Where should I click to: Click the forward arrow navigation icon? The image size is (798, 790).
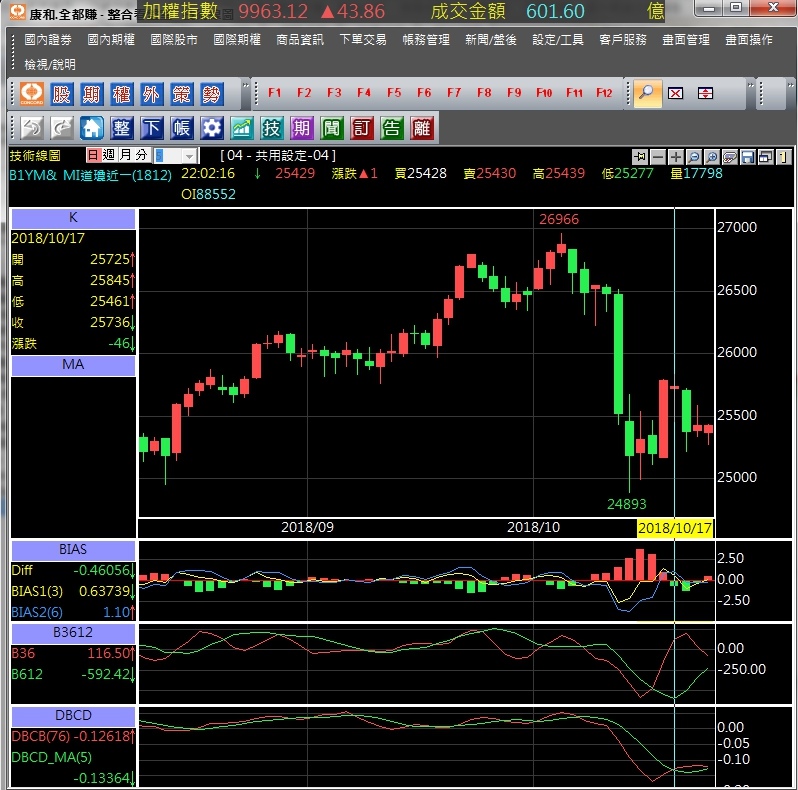[x=62, y=128]
